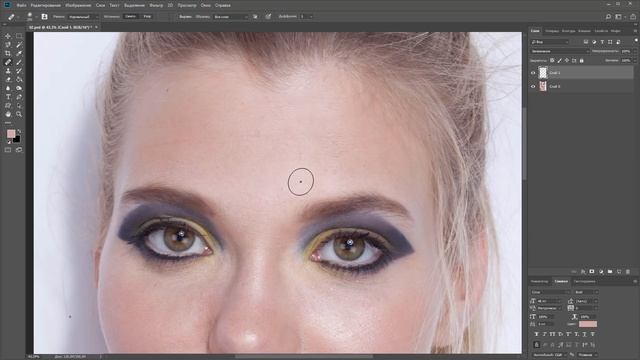Open healing brush mode dropdown in options bar

pos(83,17)
